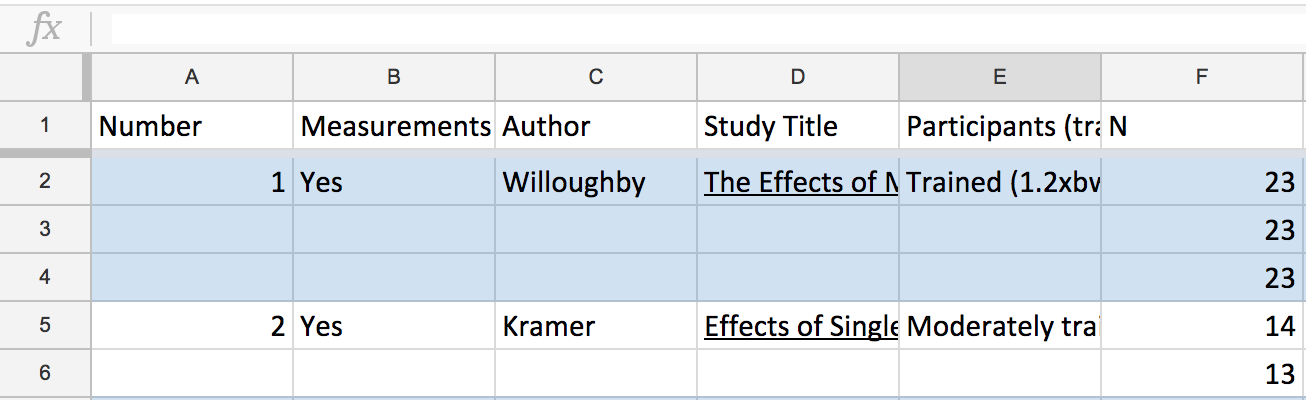Select row 3 header
This screenshot has width=1306, height=400.
(x=45, y=229)
